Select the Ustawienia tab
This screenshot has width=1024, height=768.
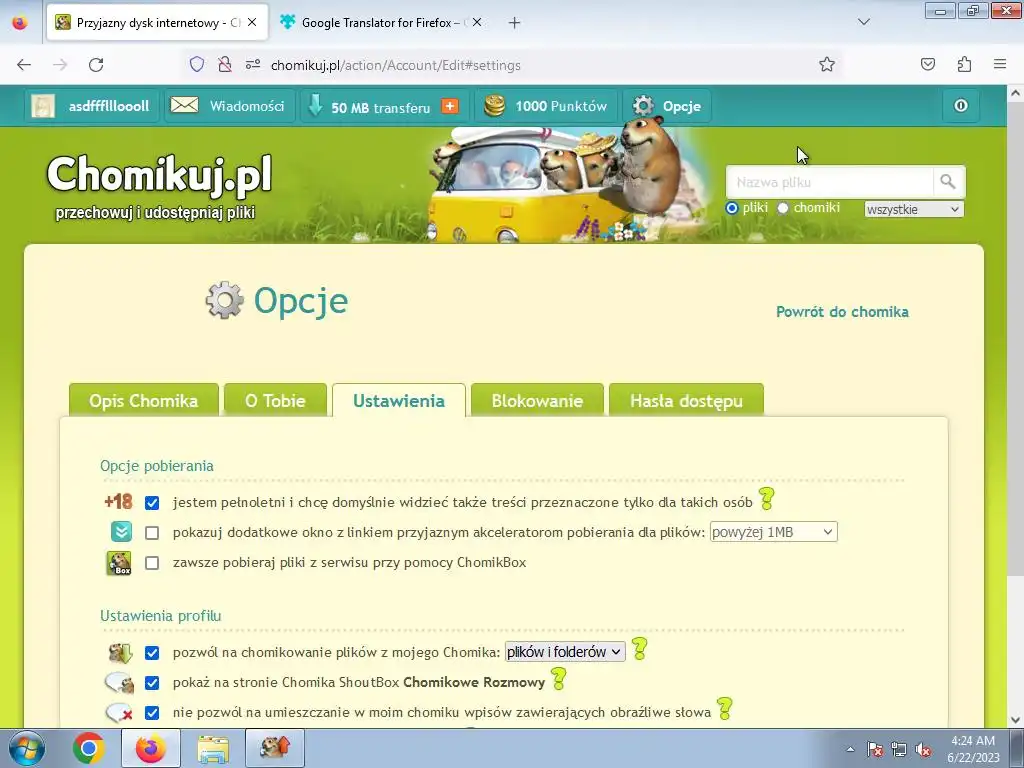[399, 400]
